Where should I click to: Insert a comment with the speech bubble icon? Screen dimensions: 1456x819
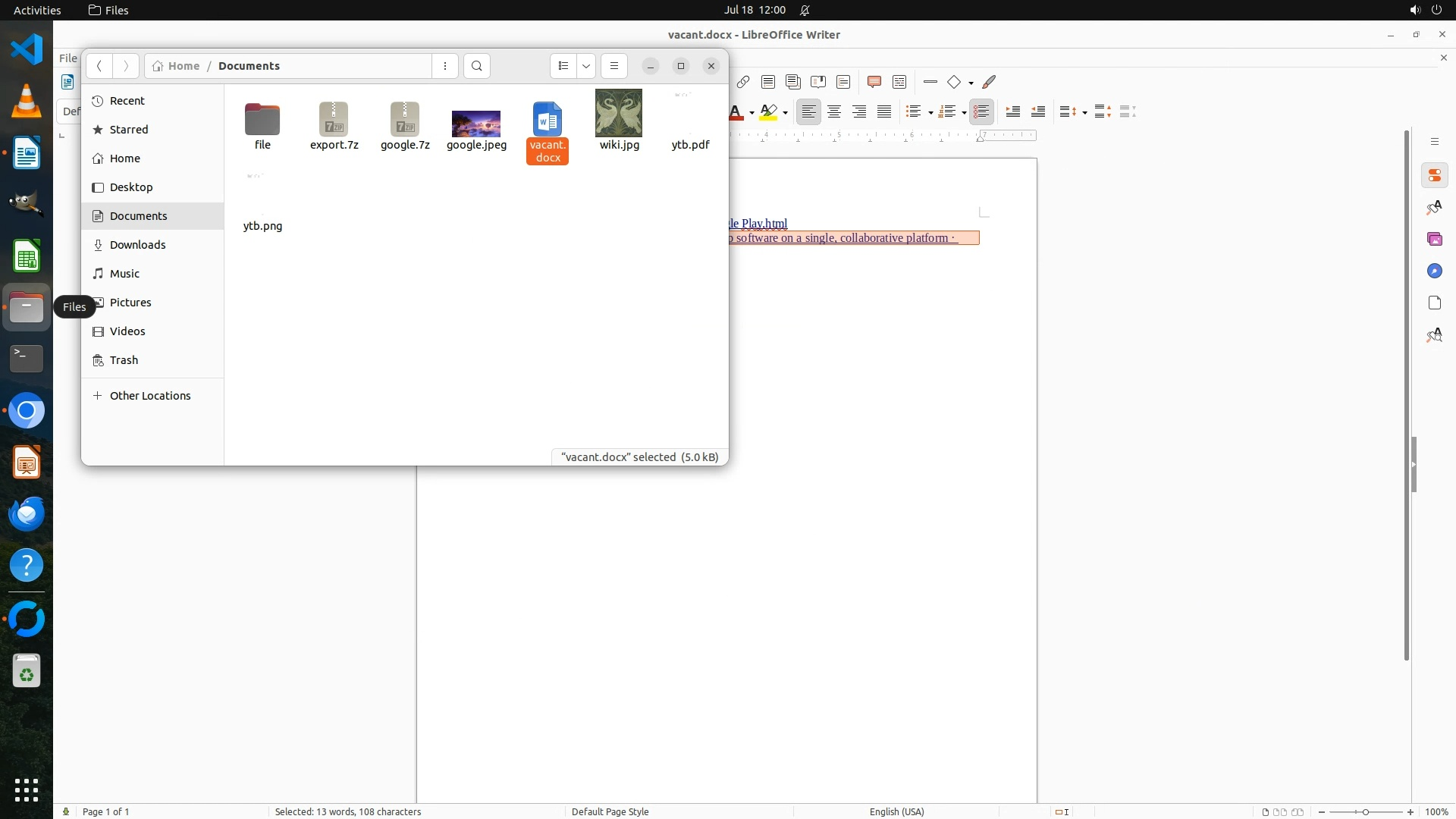(x=874, y=82)
